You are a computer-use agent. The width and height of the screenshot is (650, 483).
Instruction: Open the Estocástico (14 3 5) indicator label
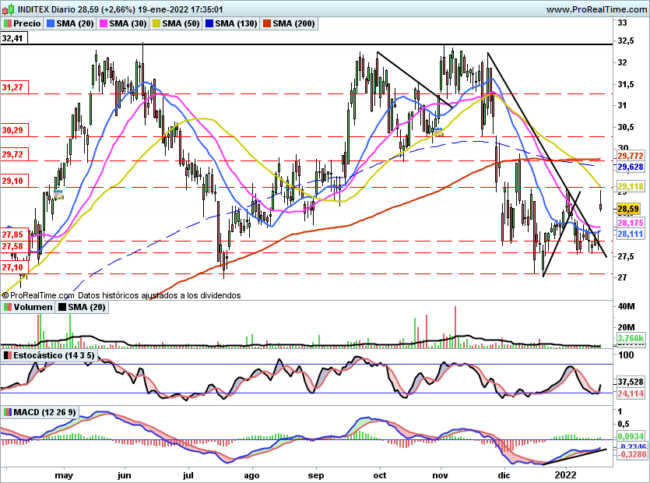point(49,355)
